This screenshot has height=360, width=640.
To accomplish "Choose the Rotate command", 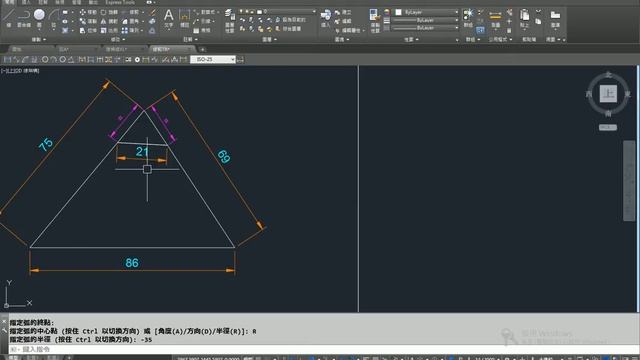I will point(109,12).
